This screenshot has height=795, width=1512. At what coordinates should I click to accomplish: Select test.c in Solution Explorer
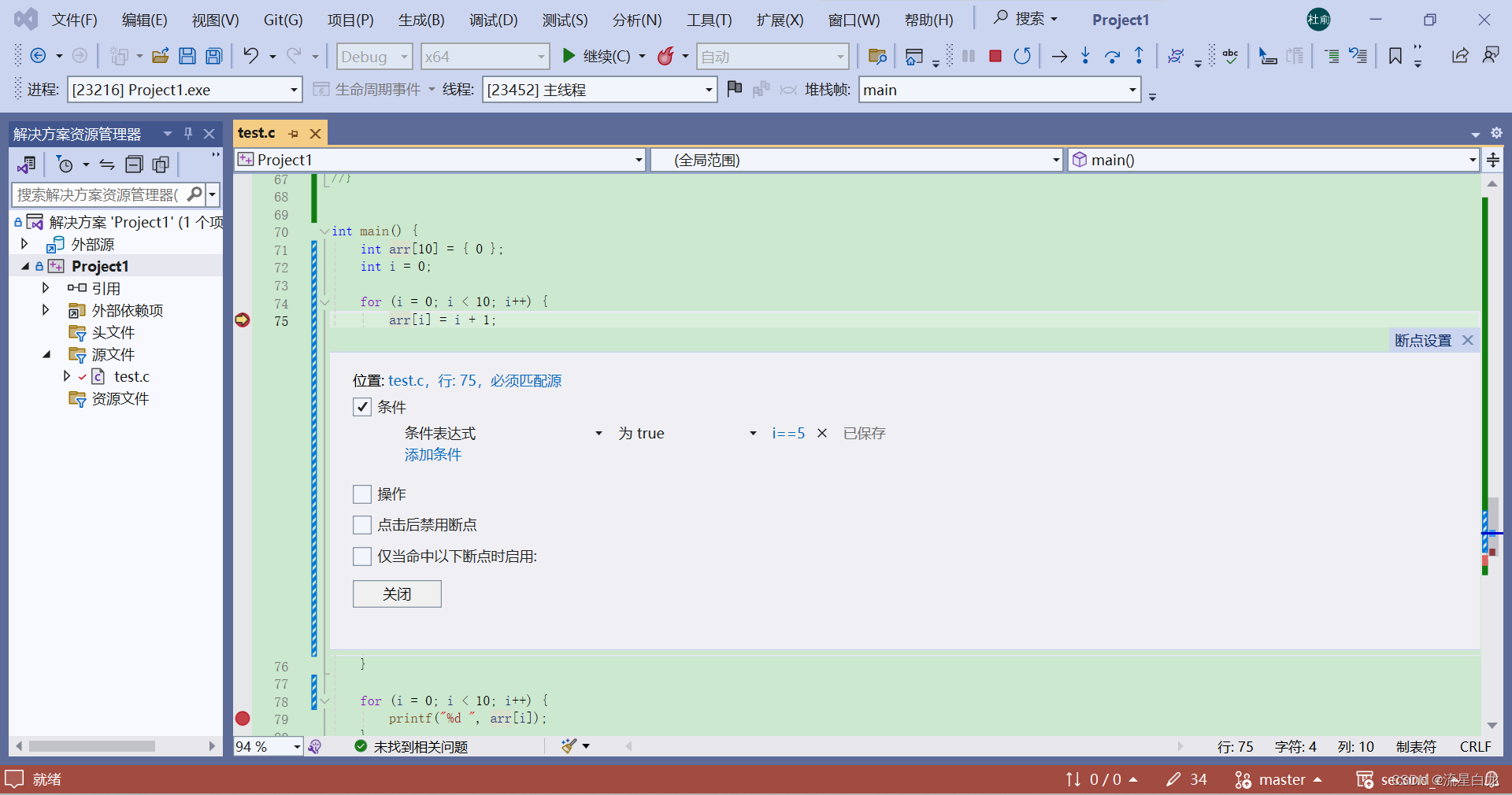tap(132, 376)
